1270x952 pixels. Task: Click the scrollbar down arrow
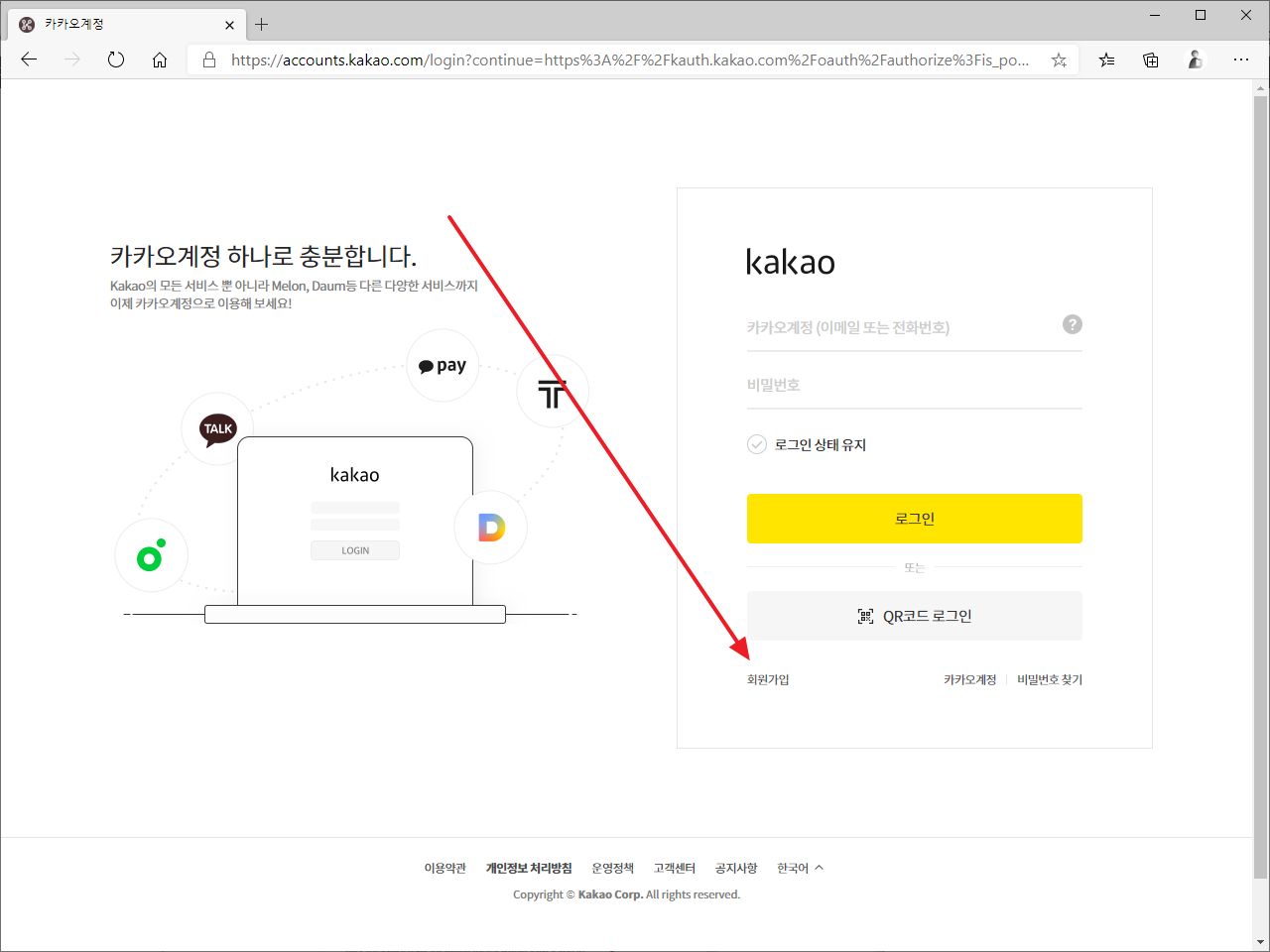(1261, 942)
